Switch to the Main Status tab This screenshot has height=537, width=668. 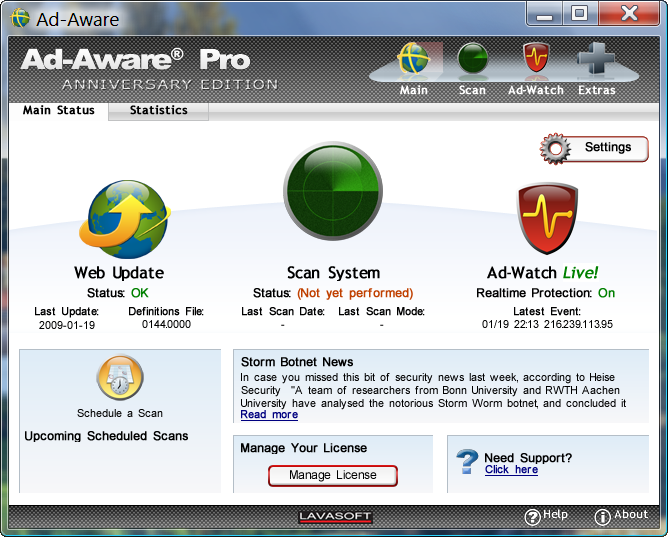(x=58, y=110)
